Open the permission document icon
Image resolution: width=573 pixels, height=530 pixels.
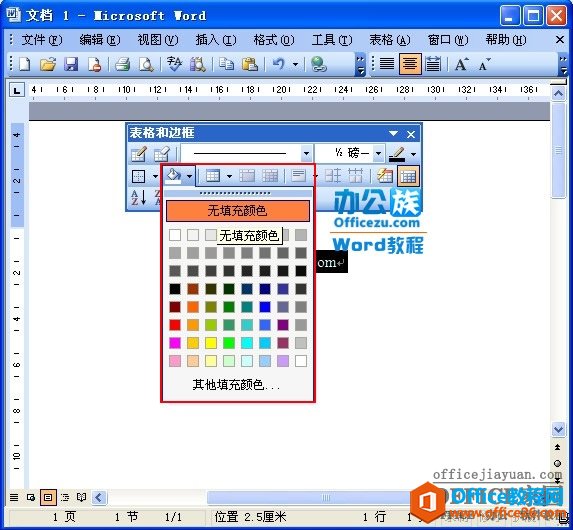coord(94,64)
